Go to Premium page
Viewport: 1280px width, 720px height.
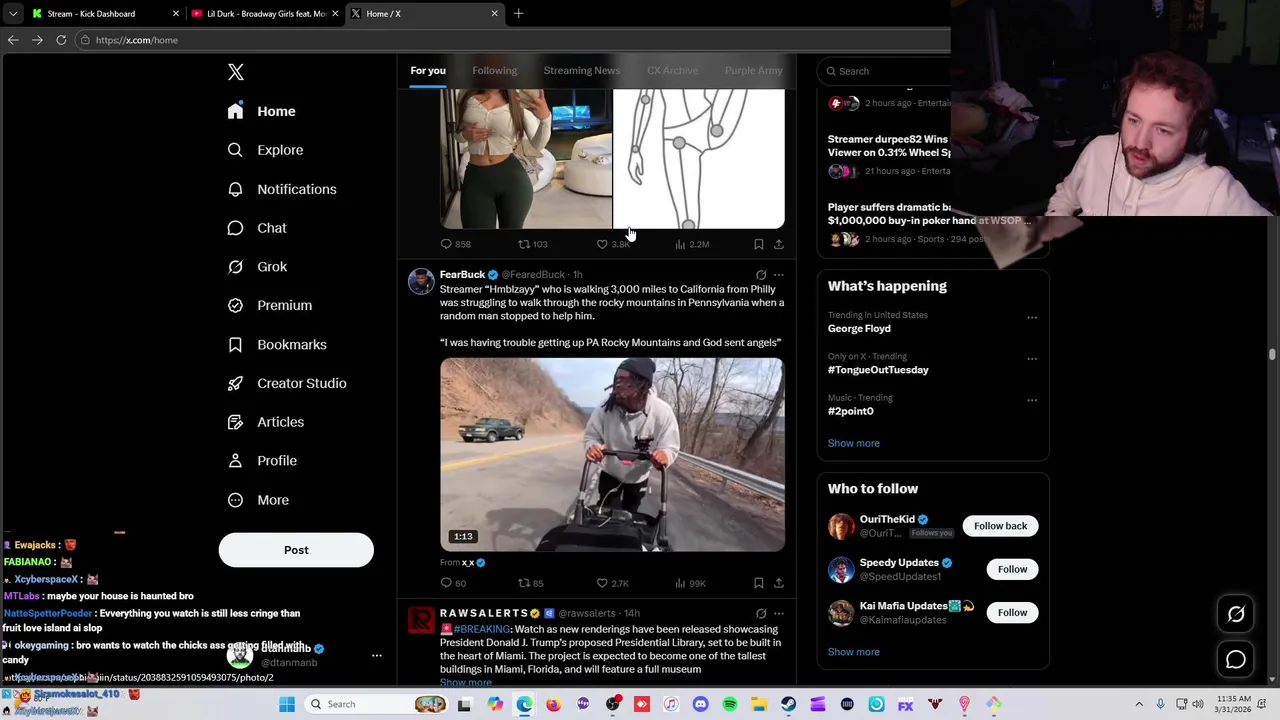click(270, 305)
